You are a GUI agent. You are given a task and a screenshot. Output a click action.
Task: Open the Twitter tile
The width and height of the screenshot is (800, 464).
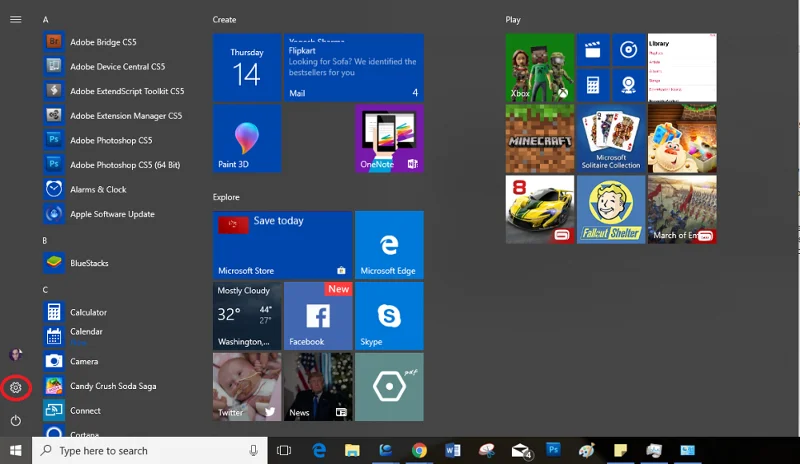(247, 387)
